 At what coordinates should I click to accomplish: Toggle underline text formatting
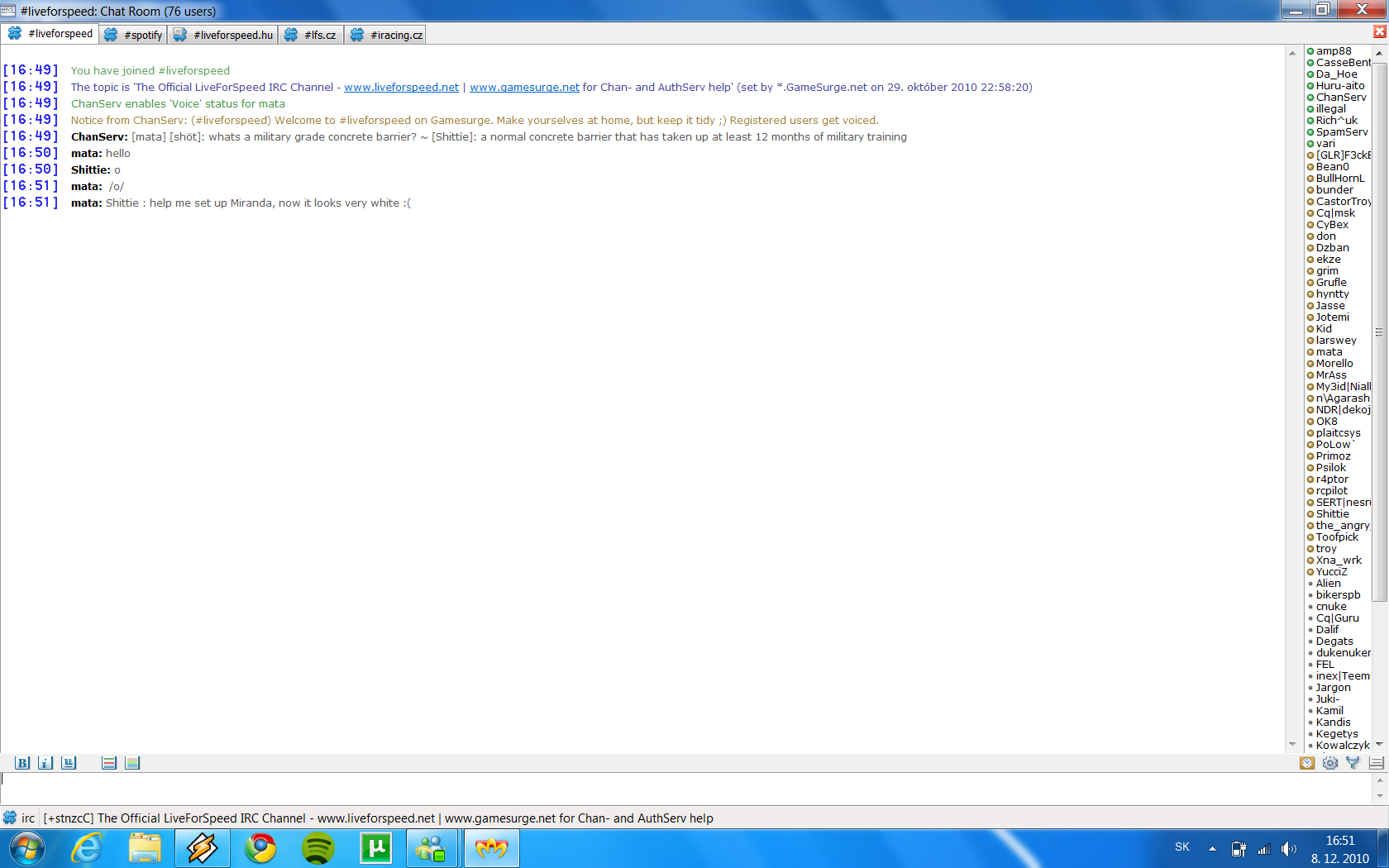click(69, 763)
